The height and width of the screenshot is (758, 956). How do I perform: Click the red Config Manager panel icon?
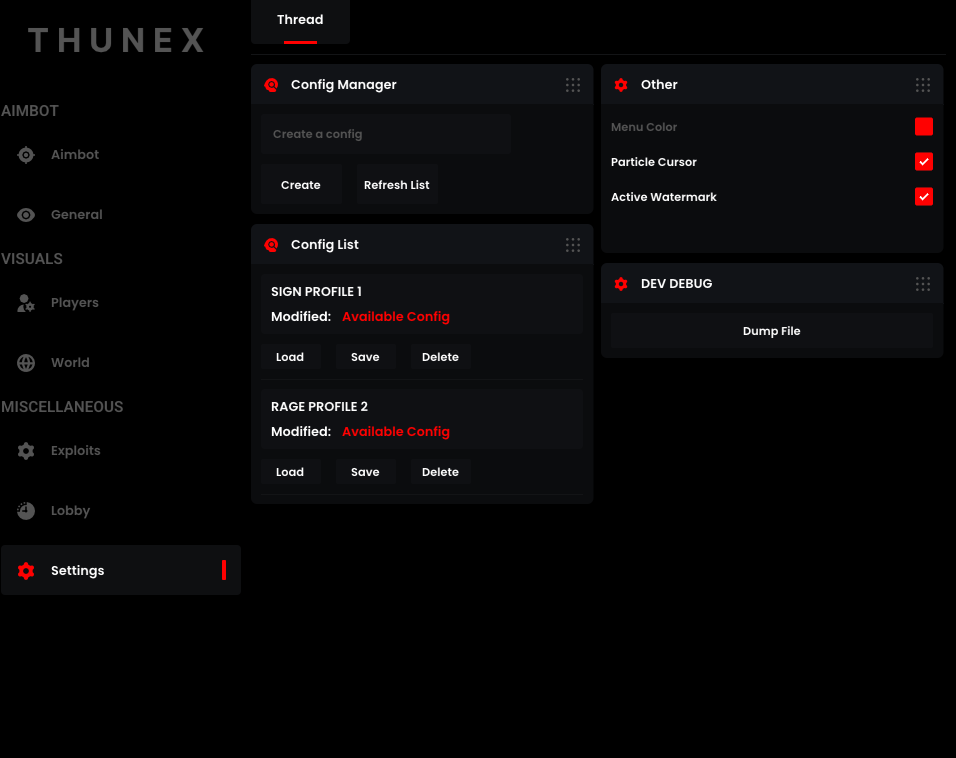click(x=271, y=85)
